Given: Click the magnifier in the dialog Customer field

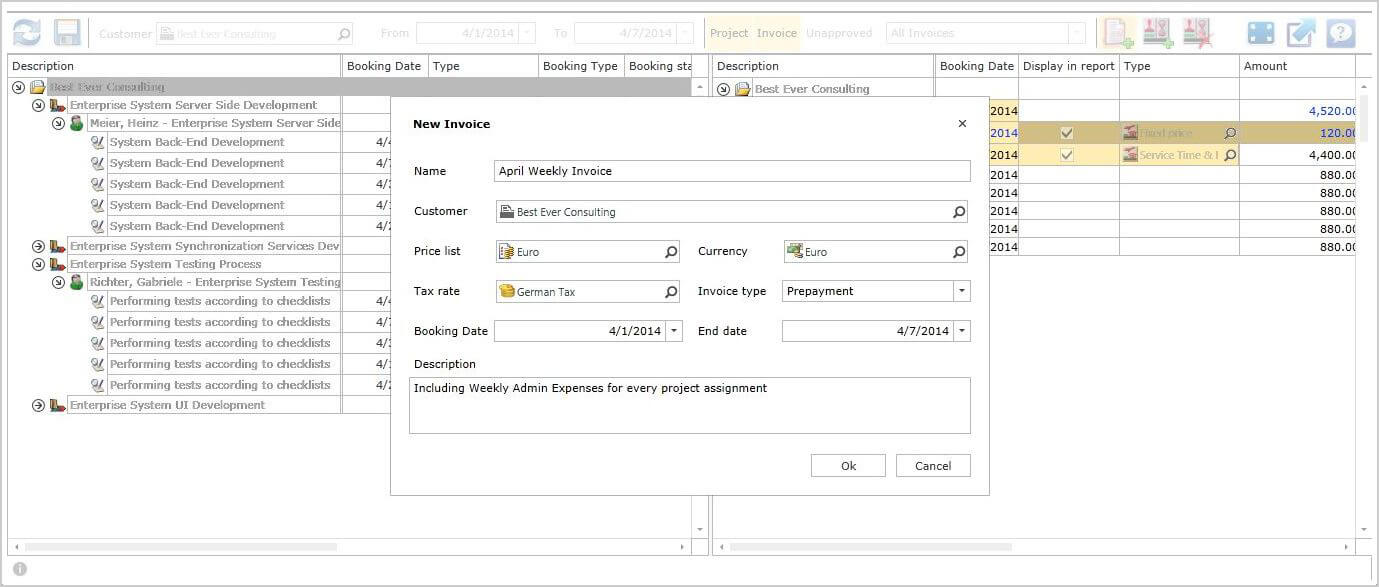Looking at the screenshot, I should 959,212.
